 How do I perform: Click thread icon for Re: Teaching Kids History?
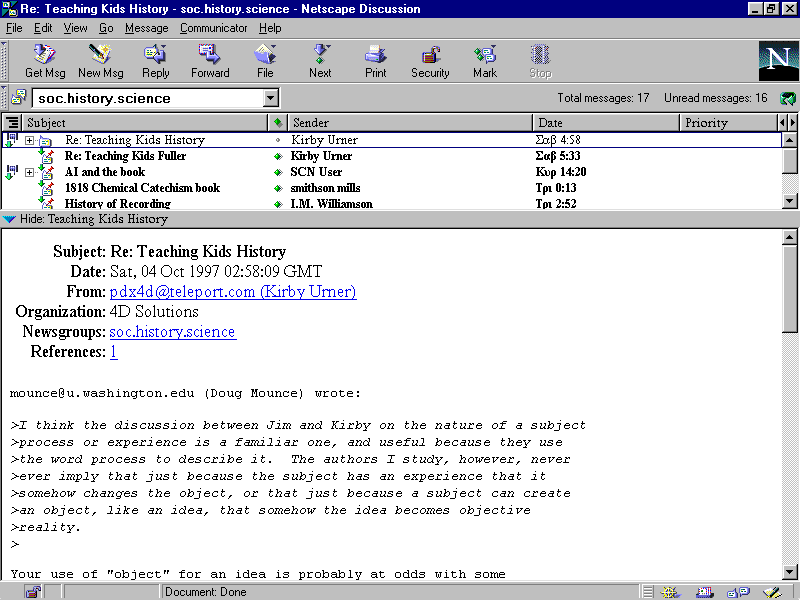(11, 139)
